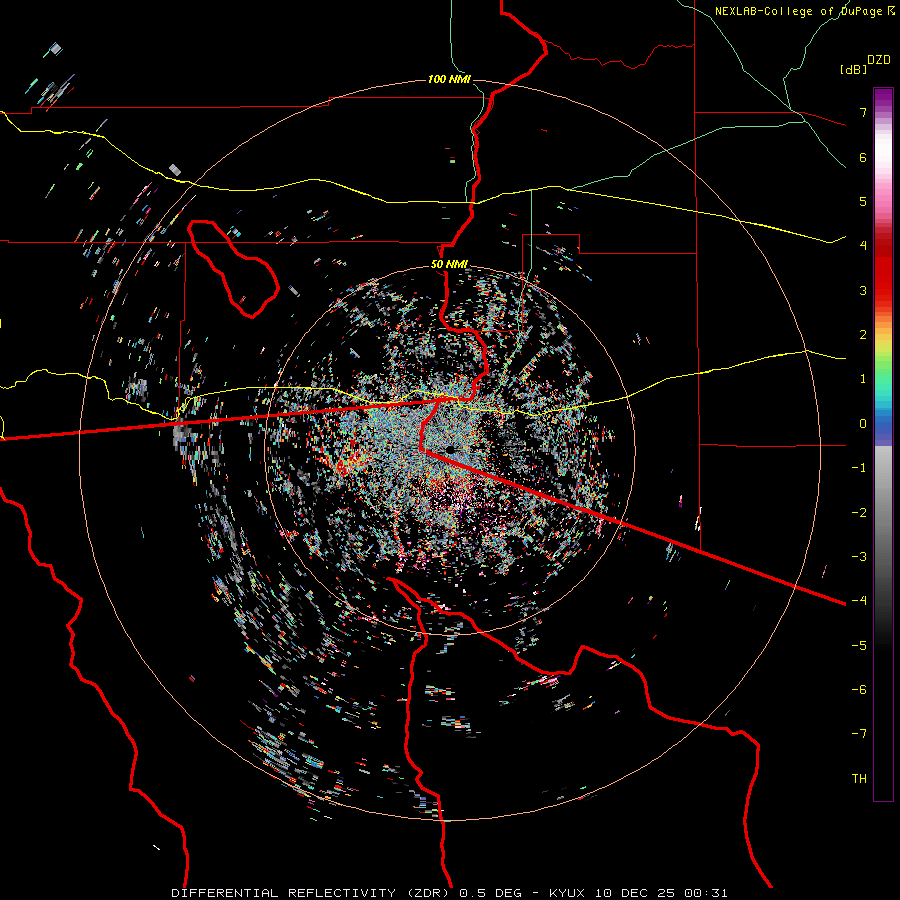Click the -1 value on the dB scale
Viewport: 900px width, 900px height.
coord(859,468)
